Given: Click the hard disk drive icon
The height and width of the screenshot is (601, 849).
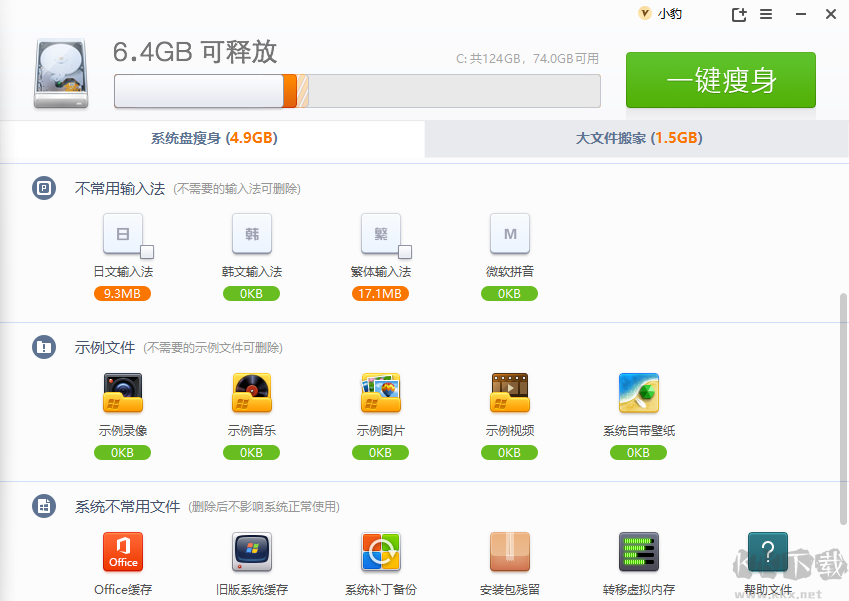Looking at the screenshot, I should pos(61,74).
